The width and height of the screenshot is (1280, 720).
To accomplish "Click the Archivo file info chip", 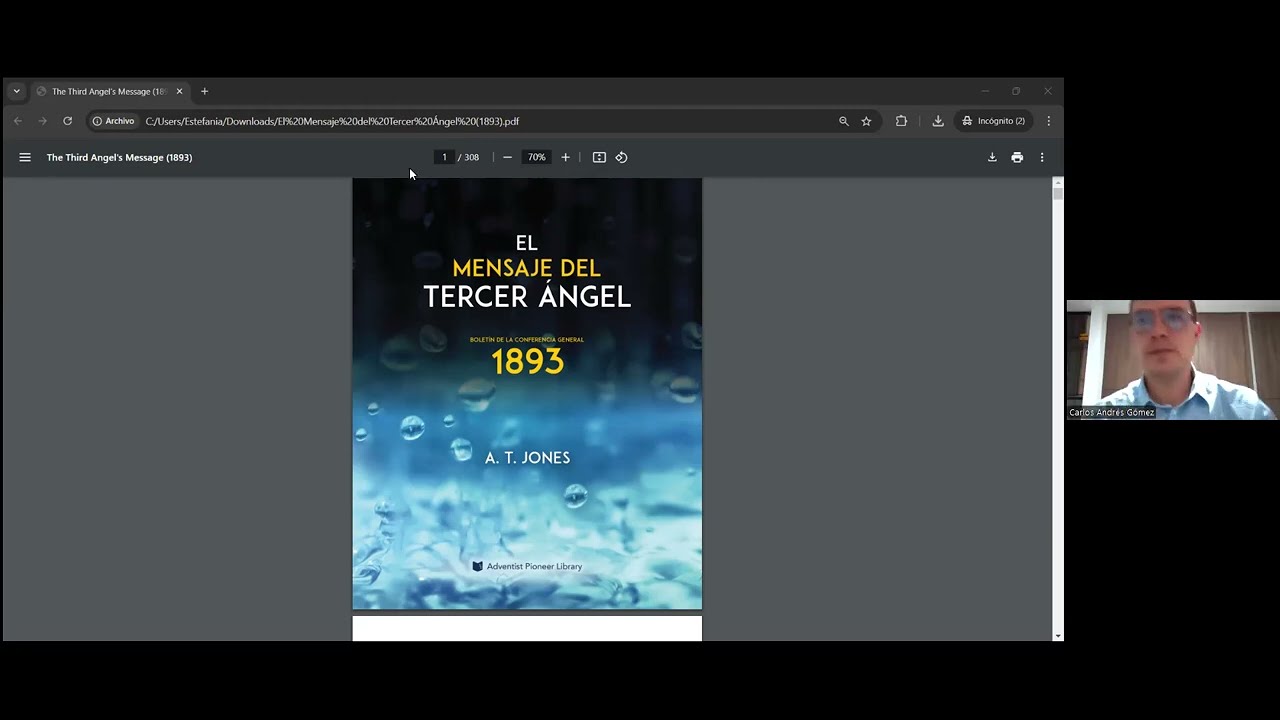I will point(114,121).
